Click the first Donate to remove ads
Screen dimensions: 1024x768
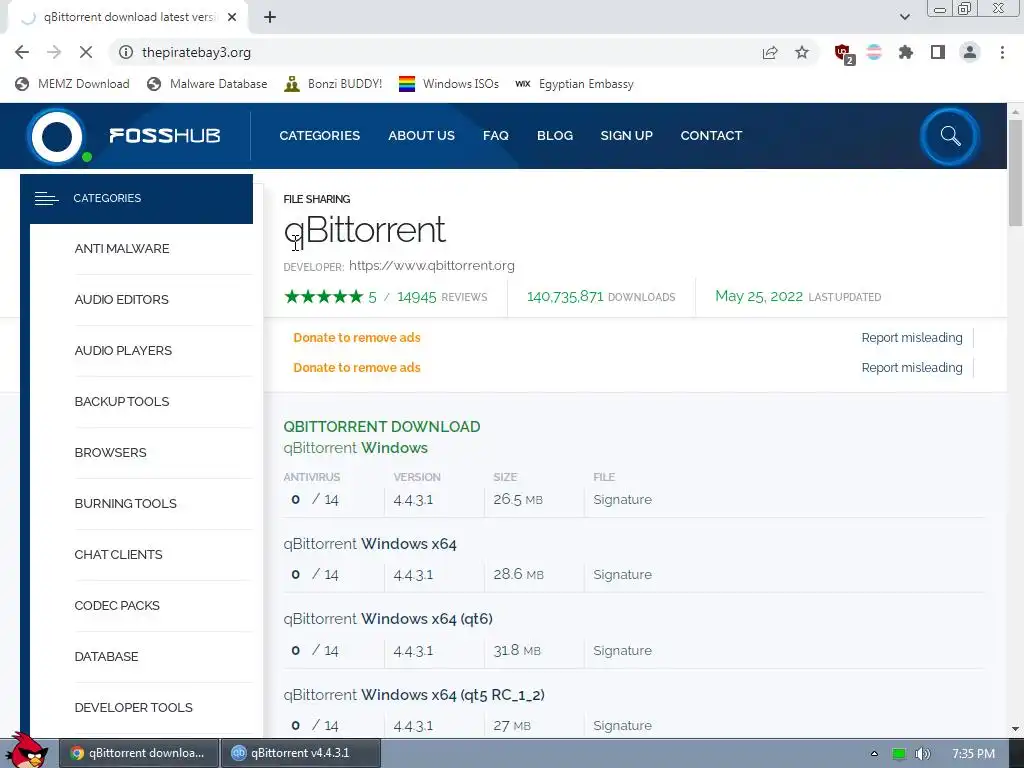(x=357, y=338)
